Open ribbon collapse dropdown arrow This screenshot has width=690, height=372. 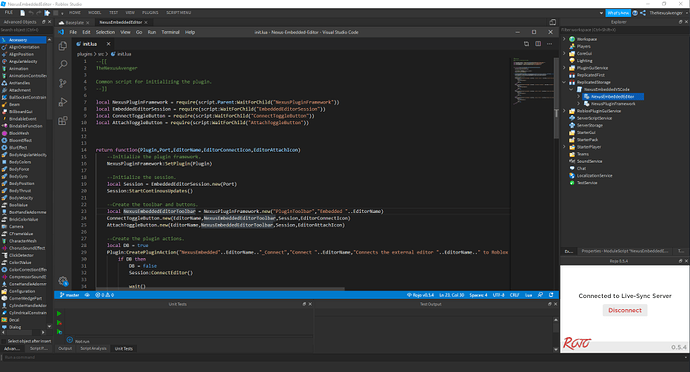[x=601, y=13]
